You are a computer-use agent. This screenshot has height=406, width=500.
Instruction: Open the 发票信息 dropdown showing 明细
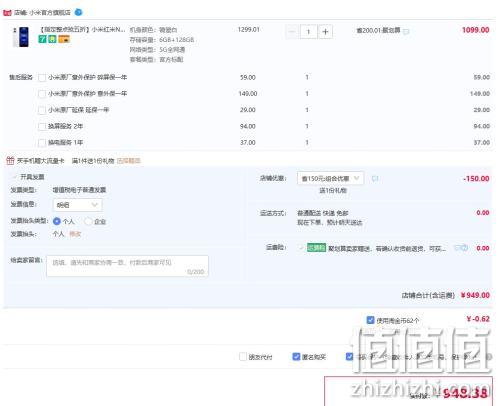pos(77,205)
